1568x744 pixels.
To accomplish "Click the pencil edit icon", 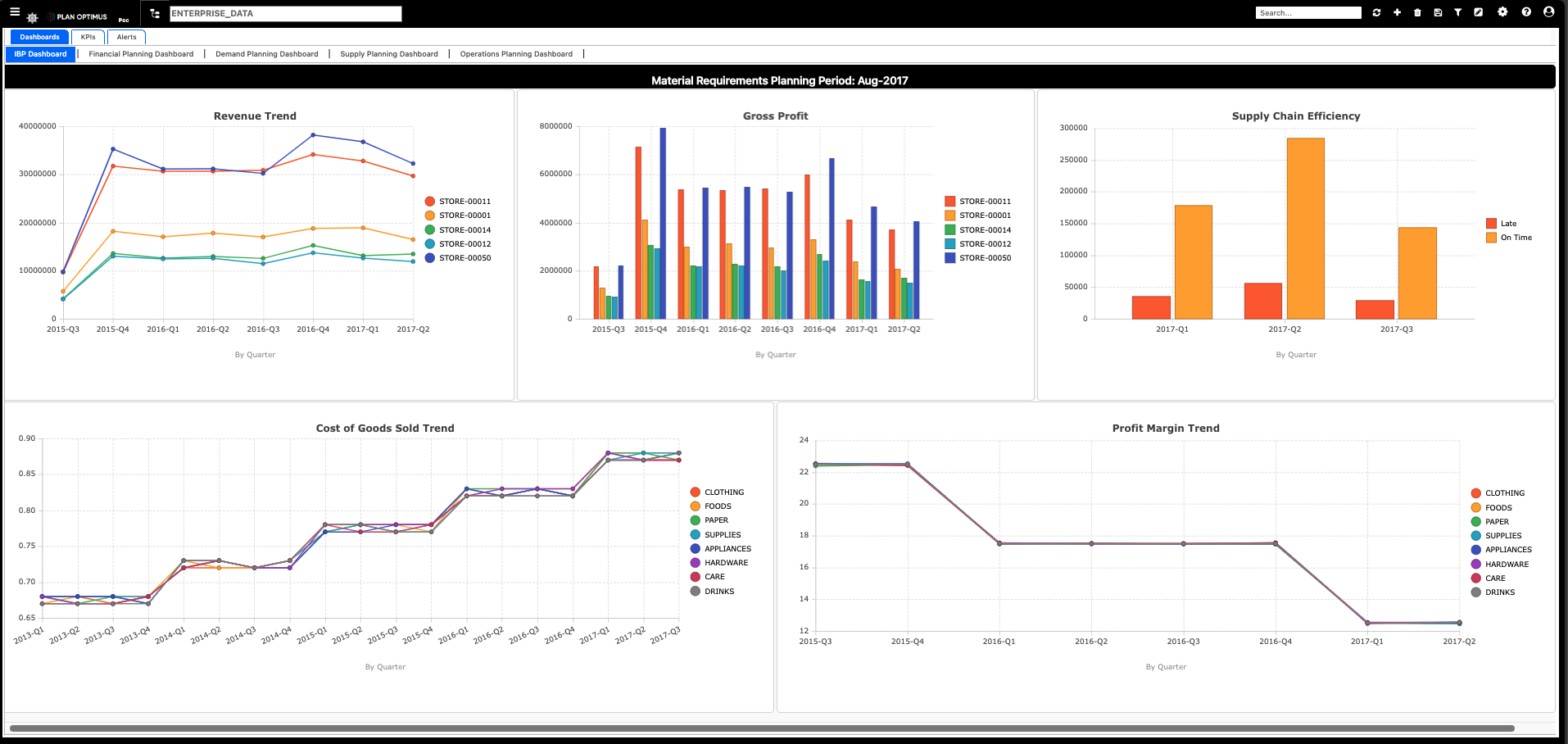I will point(1479,12).
